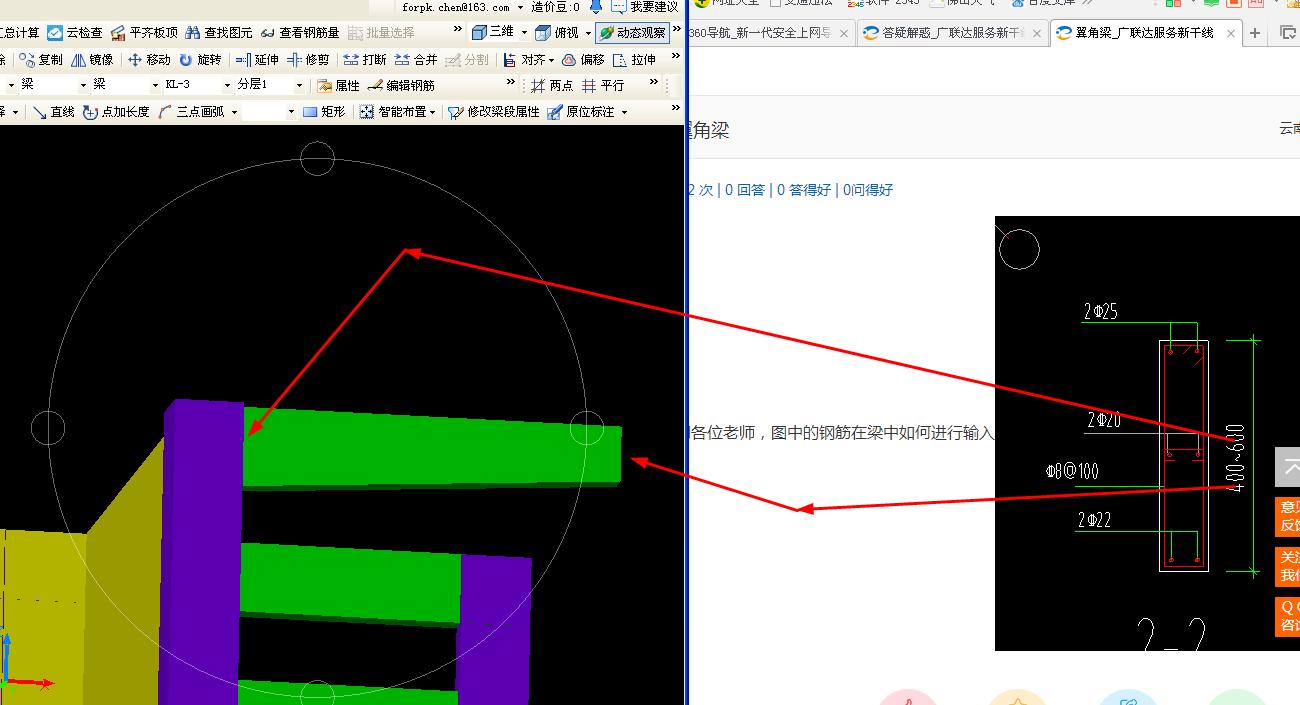The height and width of the screenshot is (705, 1300).
Task: Click the 打断 break tool
Action: coord(365,60)
